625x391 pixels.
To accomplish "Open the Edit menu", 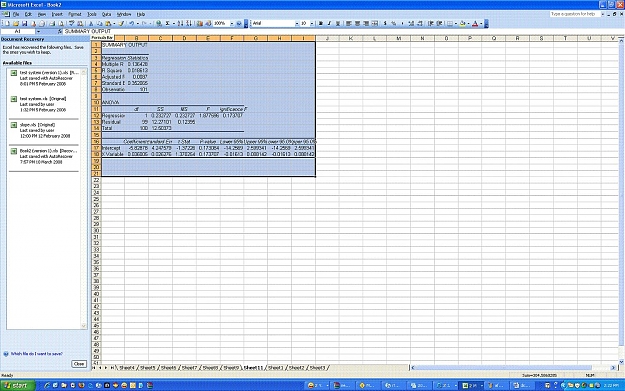I will (x=28, y=14).
